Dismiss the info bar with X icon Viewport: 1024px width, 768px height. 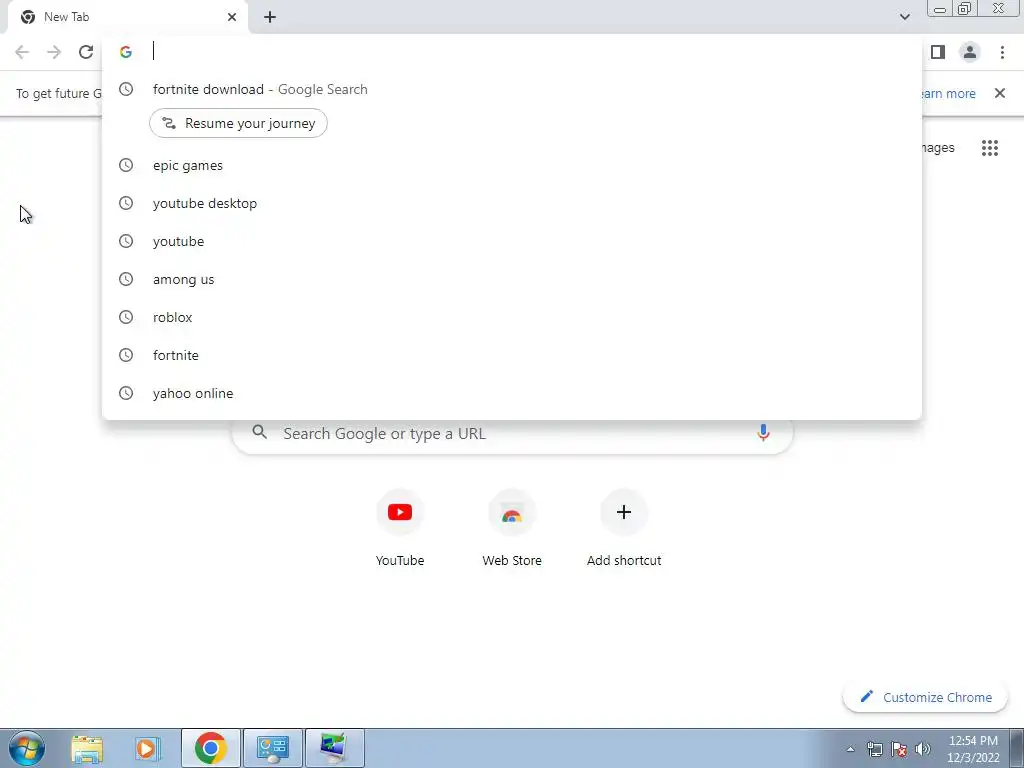point(999,93)
